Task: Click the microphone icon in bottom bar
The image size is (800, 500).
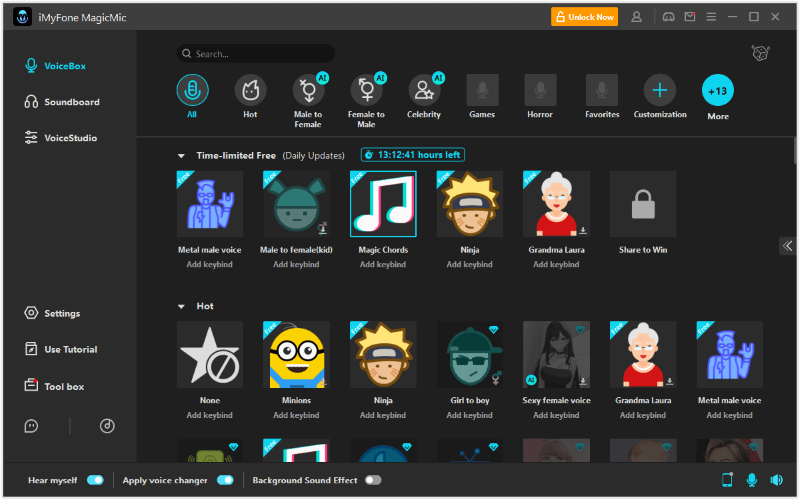Action: point(752,480)
